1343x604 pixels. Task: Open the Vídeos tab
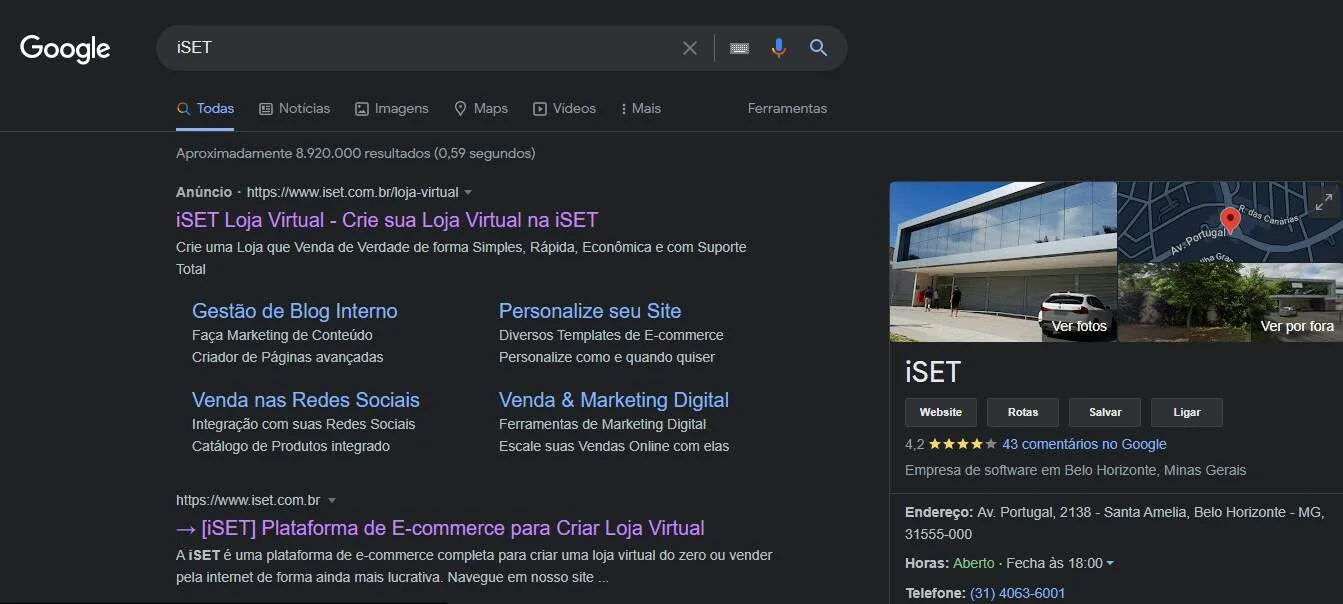tap(564, 108)
